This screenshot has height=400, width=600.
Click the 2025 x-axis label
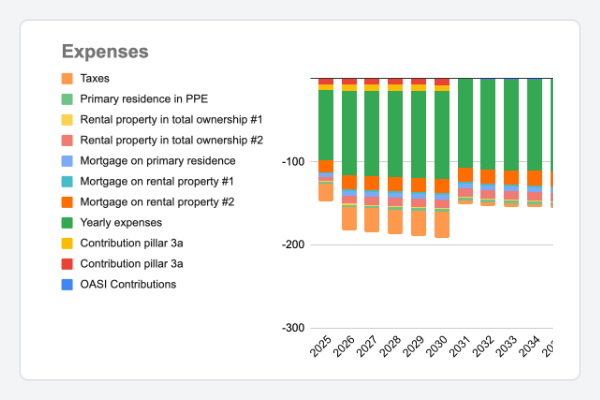(322, 350)
